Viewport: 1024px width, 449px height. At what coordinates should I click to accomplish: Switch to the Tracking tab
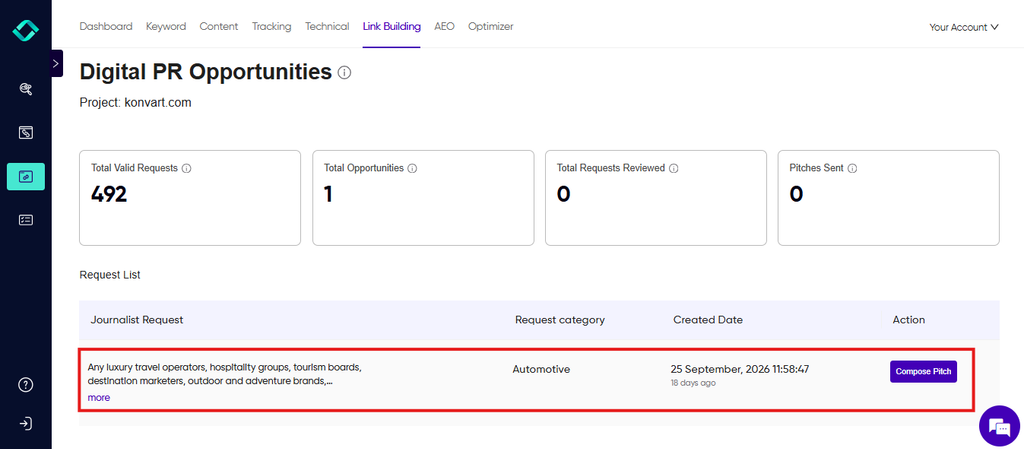tap(272, 27)
